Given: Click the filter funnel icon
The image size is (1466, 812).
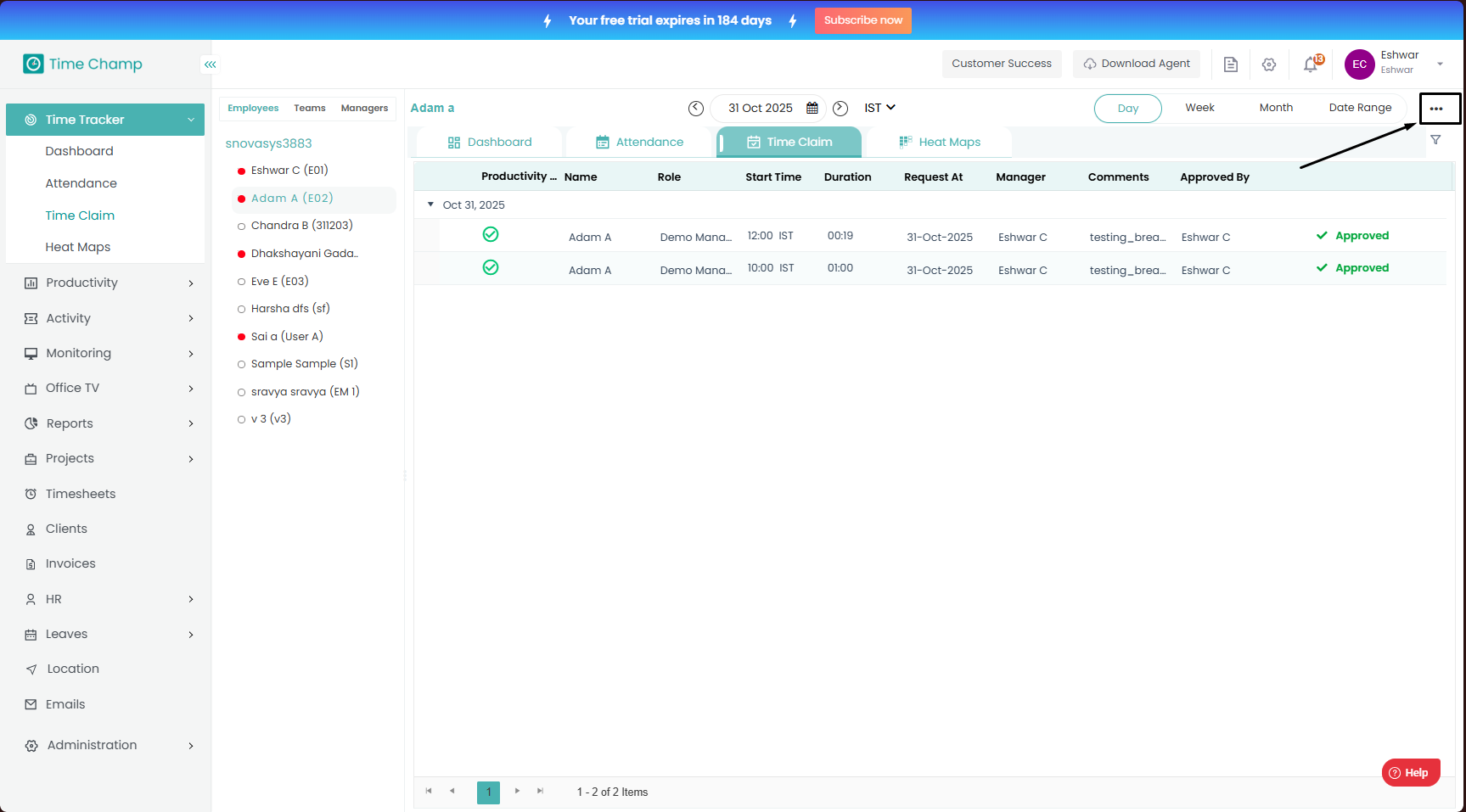Looking at the screenshot, I should [1435, 140].
